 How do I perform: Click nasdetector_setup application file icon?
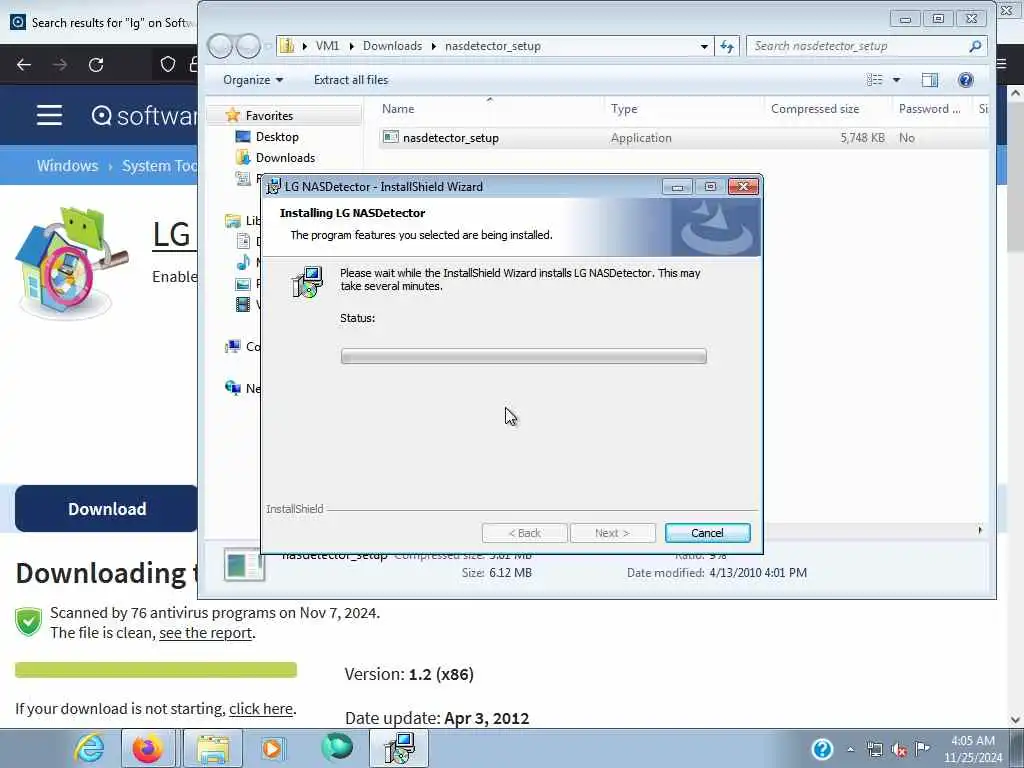coord(391,137)
